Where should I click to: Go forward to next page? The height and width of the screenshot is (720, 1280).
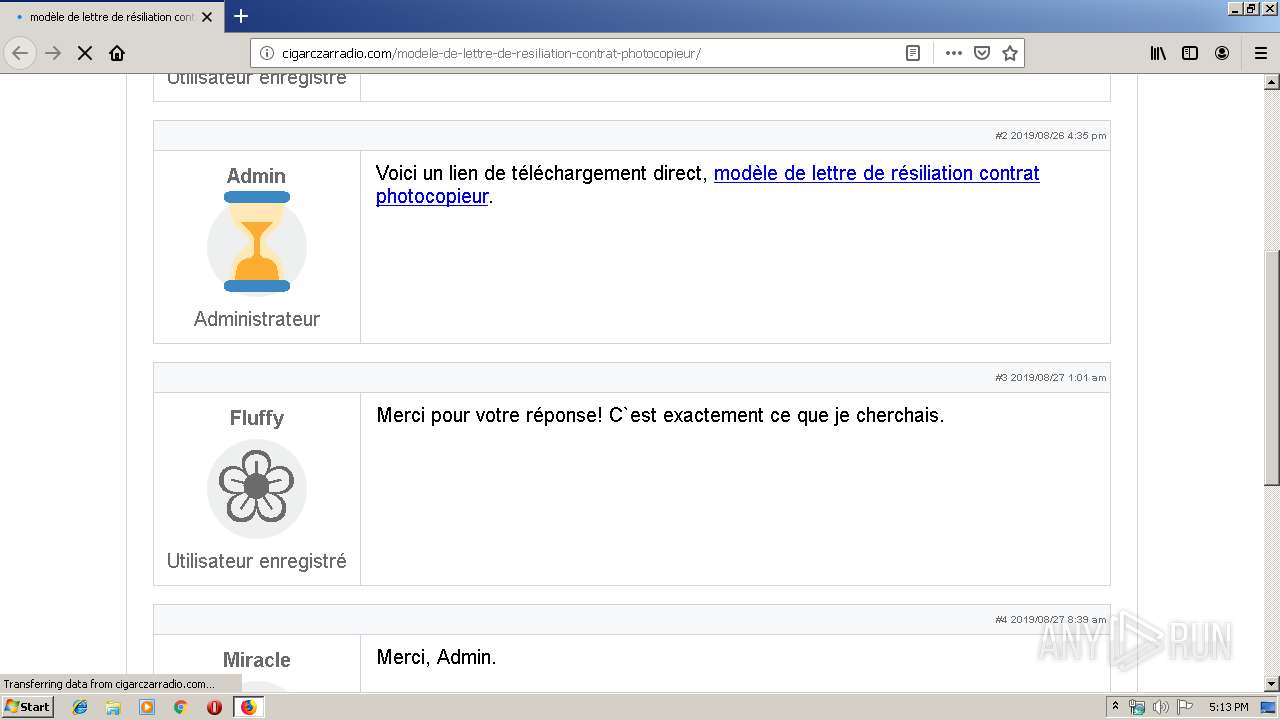[53, 53]
